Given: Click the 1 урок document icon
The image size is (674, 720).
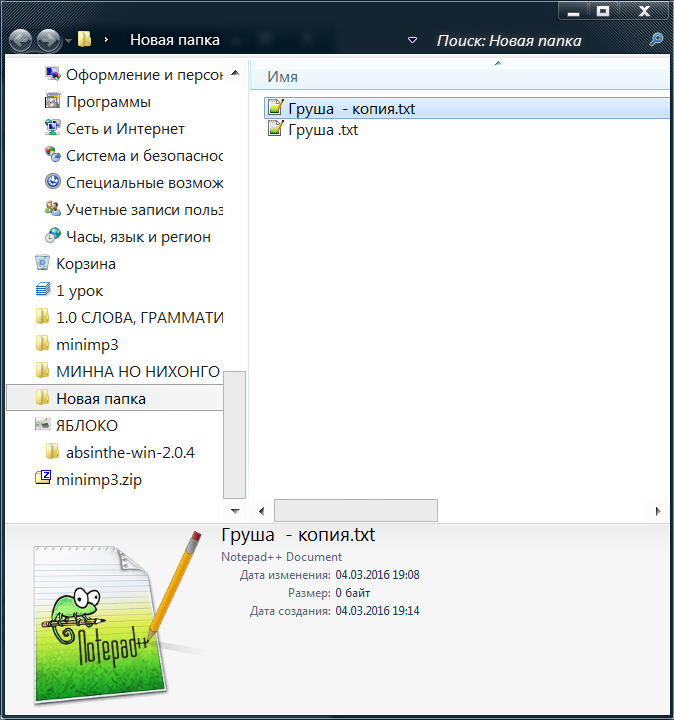Looking at the screenshot, I should [x=42, y=290].
